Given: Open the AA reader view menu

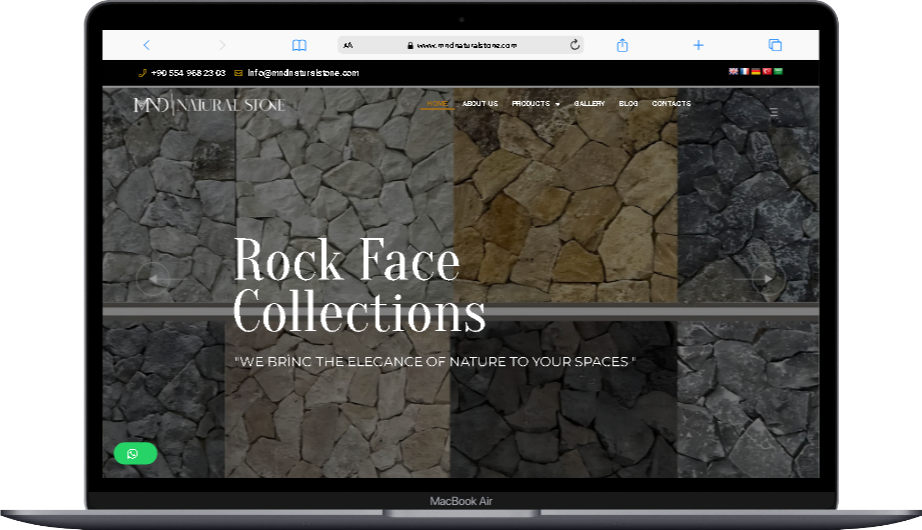Looking at the screenshot, I should click(348, 45).
